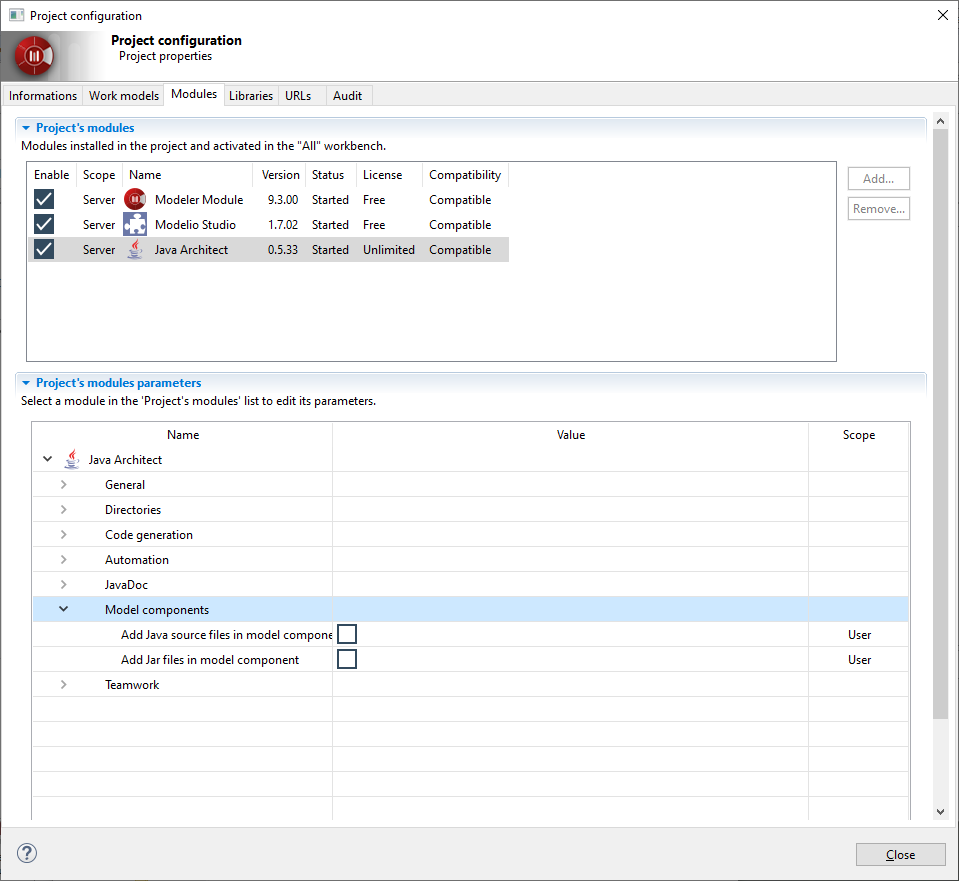Select the Java Architect module name

click(191, 250)
